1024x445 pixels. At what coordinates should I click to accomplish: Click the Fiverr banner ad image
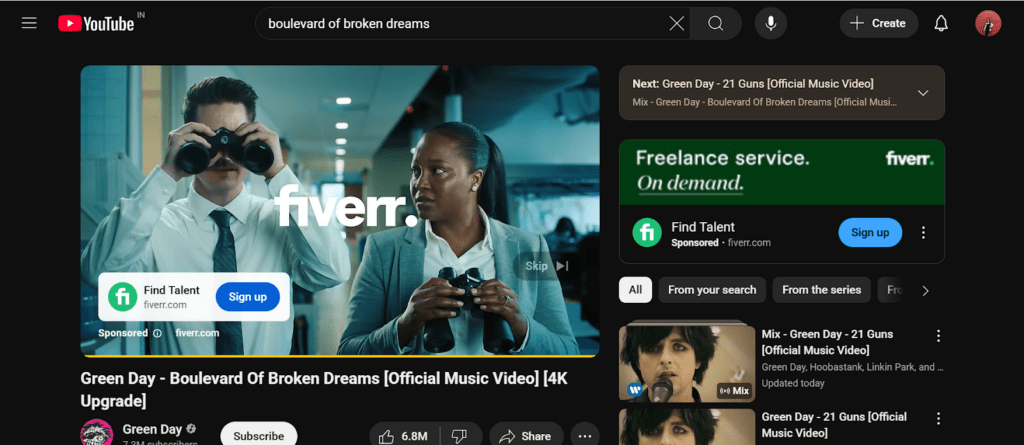[x=782, y=172]
